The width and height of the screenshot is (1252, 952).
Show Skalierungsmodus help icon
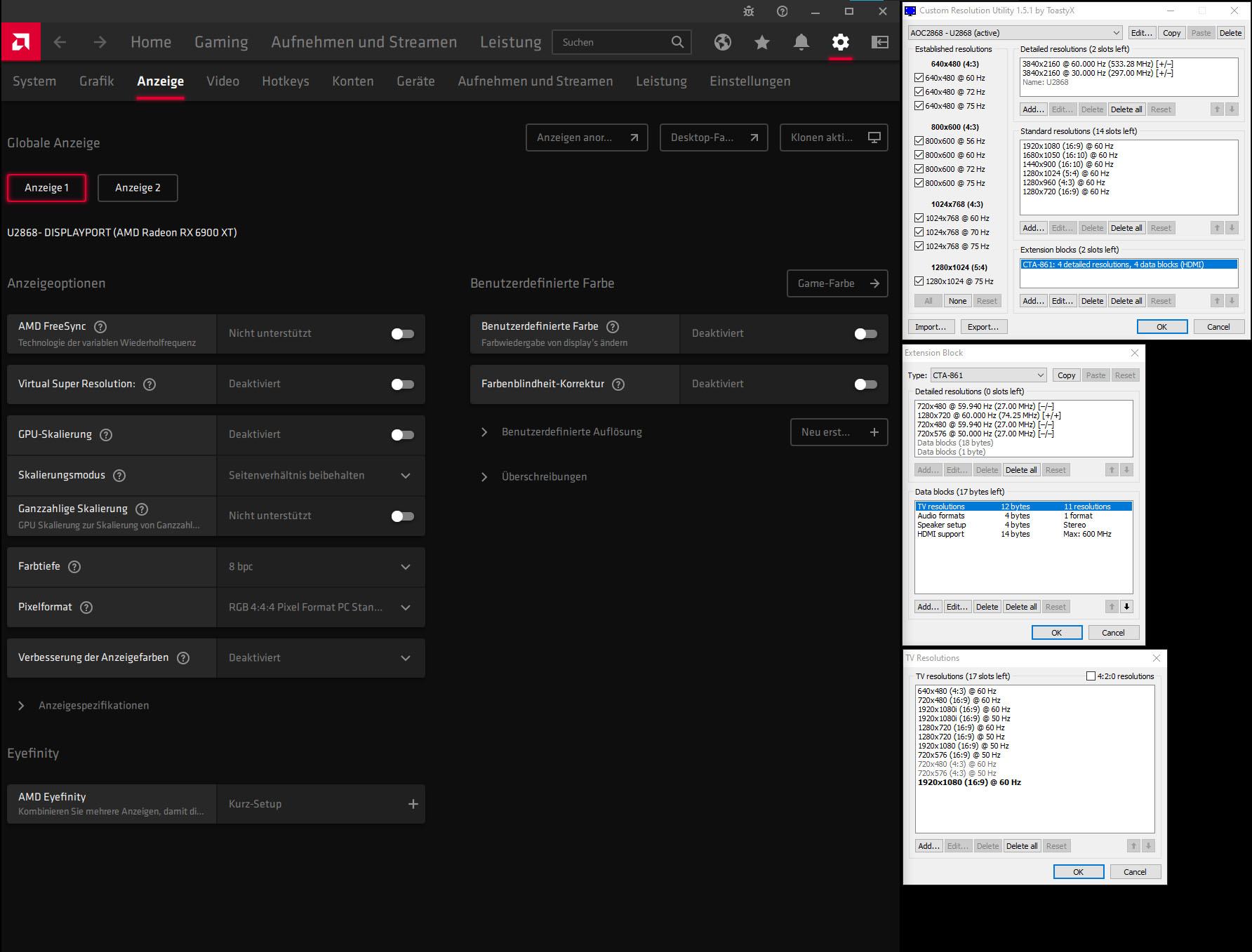click(119, 476)
